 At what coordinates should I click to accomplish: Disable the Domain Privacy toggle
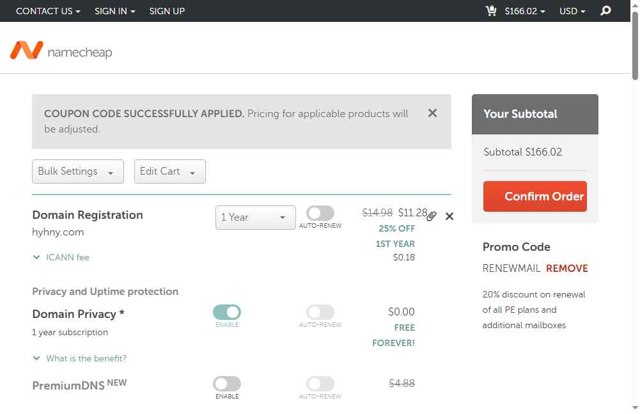[x=227, y=312]
